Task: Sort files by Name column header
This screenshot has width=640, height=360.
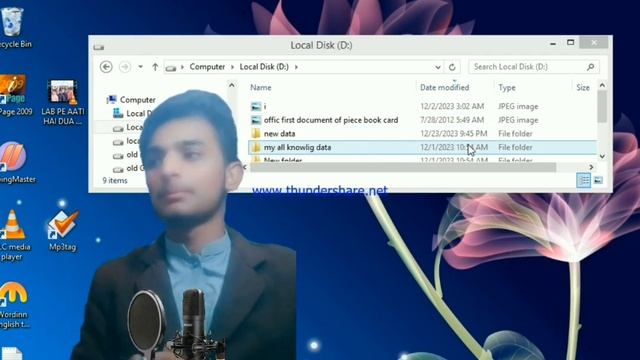Action: [261, 87]
